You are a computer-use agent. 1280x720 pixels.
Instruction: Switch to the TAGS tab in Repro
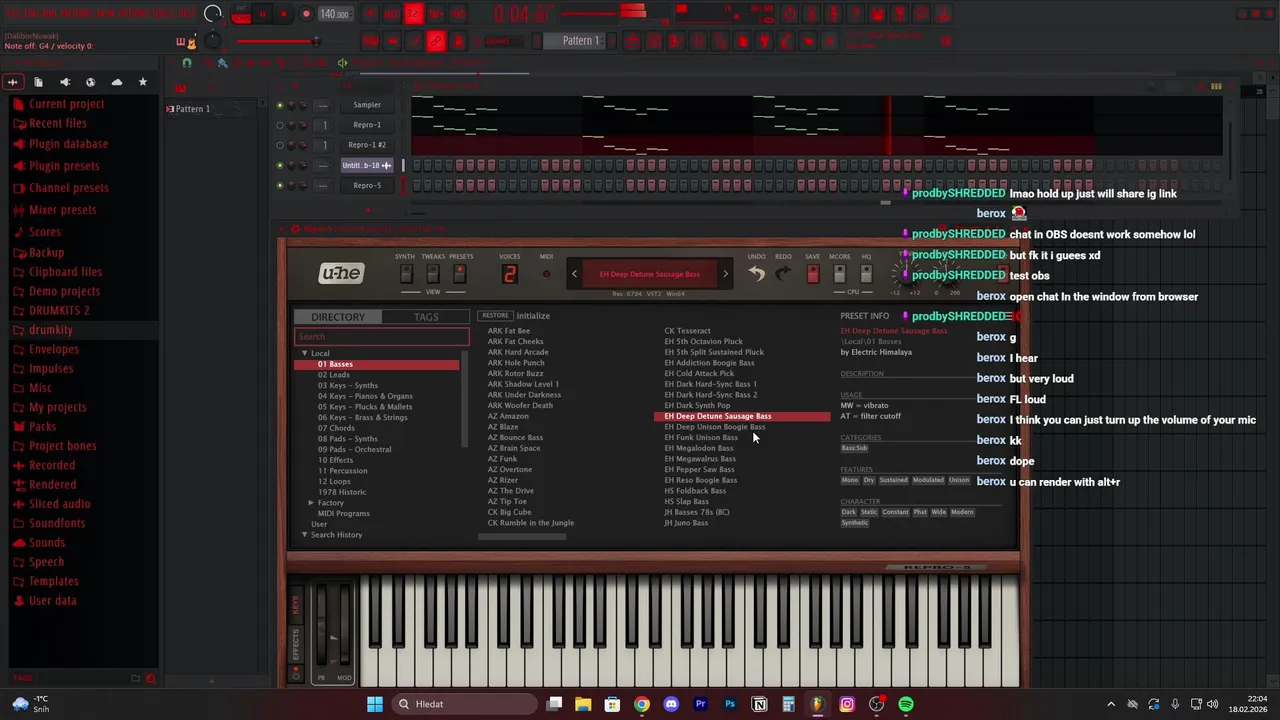coord(426,317)
